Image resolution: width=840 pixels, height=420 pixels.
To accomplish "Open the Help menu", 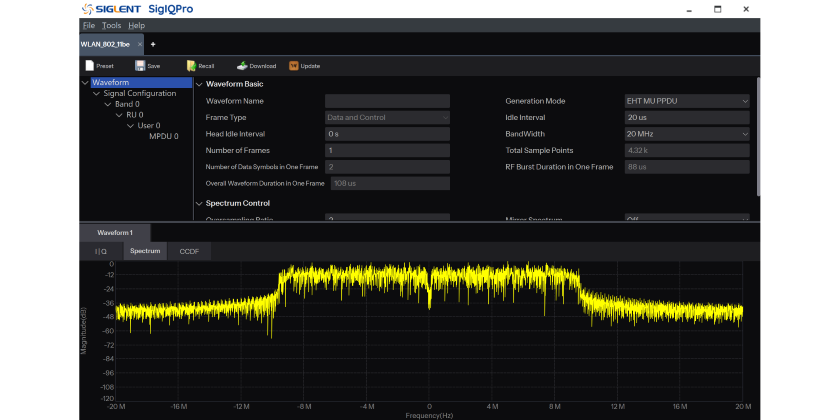I will pos(136,25).
